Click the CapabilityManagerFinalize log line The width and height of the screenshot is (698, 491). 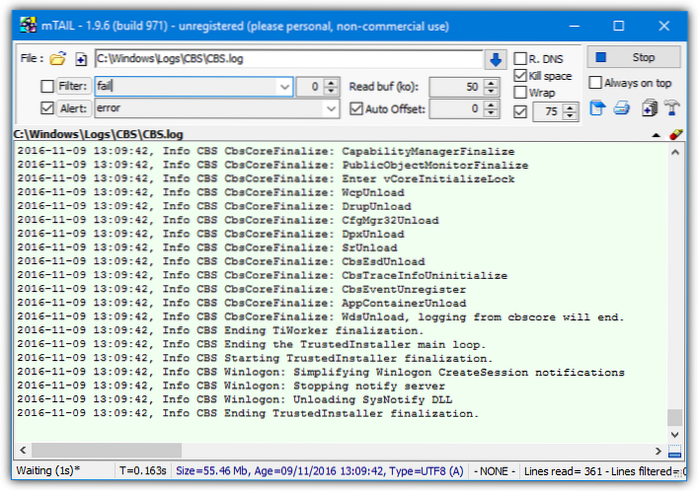(x=266, y=151)
